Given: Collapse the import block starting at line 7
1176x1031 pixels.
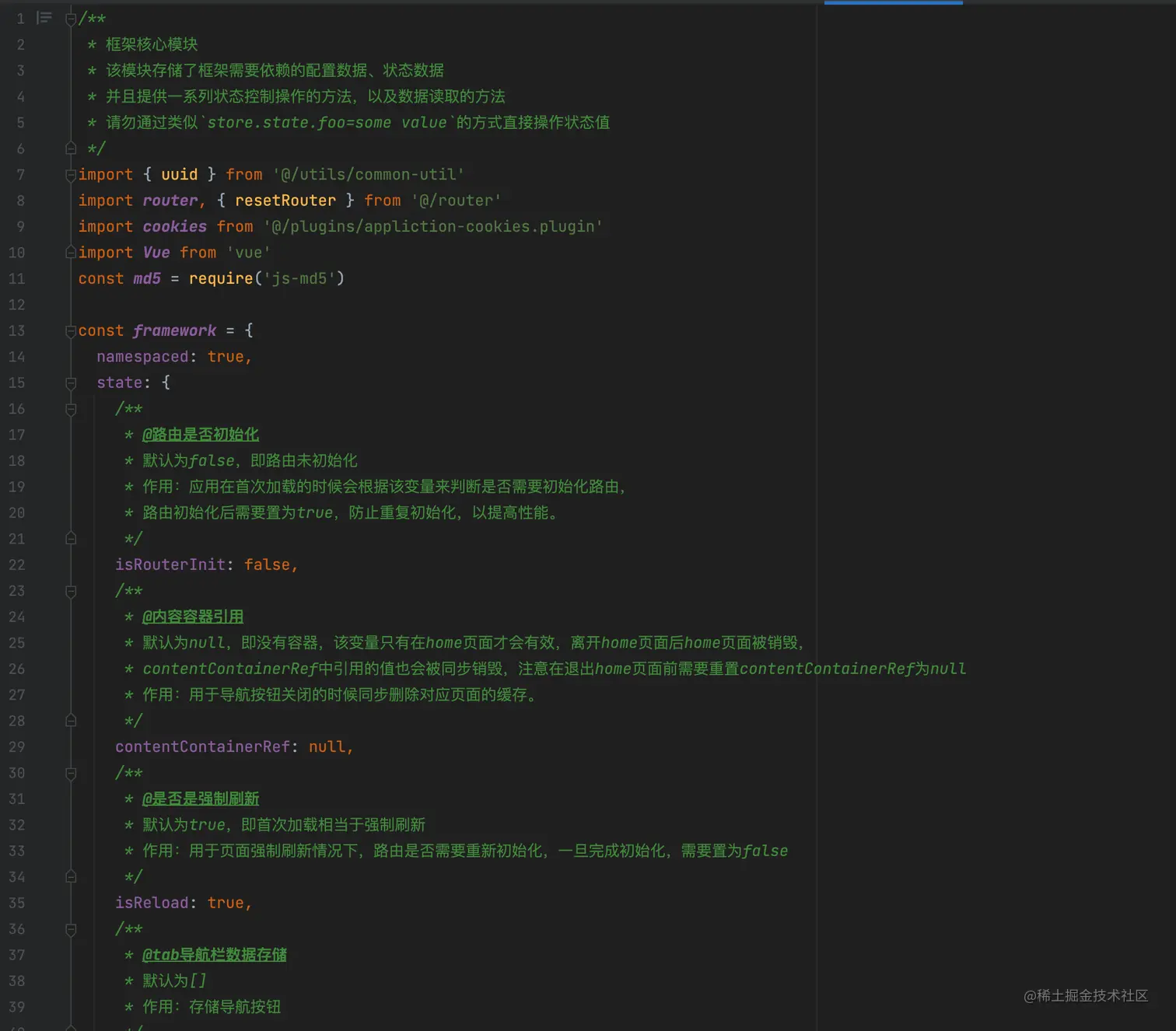Looking at the screenshot, I should pos(71,175).
